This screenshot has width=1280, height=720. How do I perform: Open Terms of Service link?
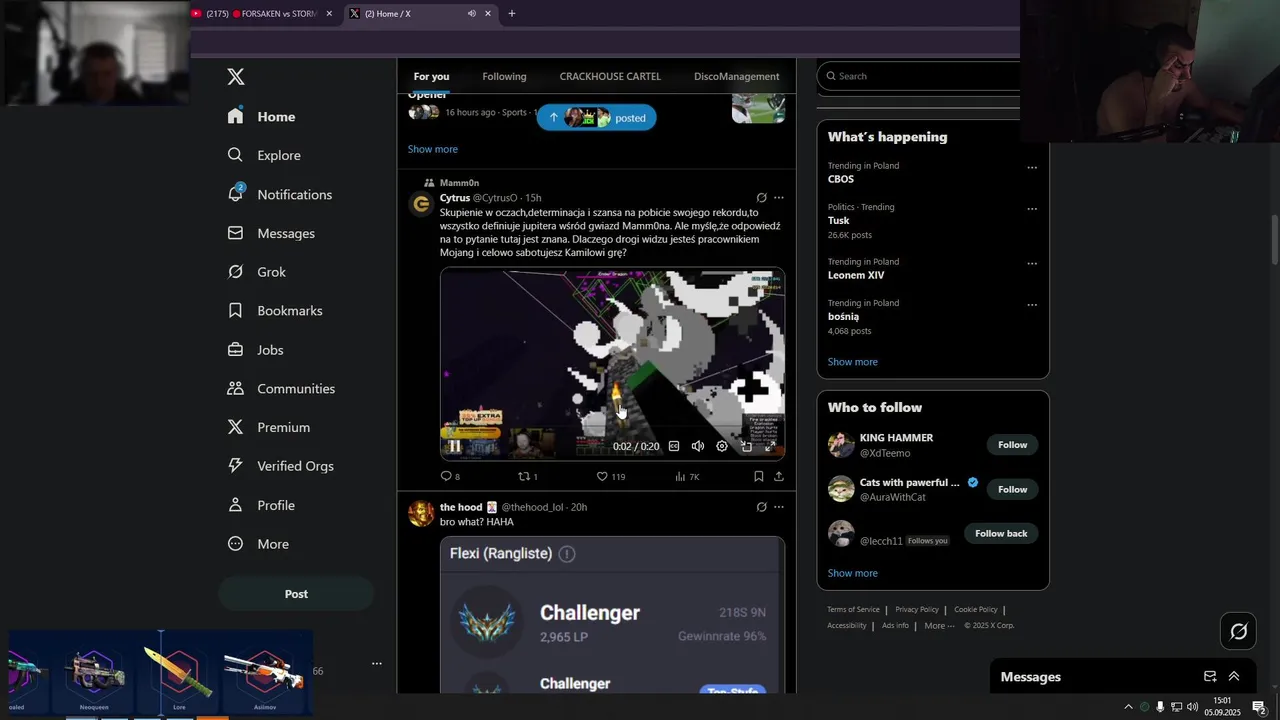pyautogui.click(x=853, y=610)
